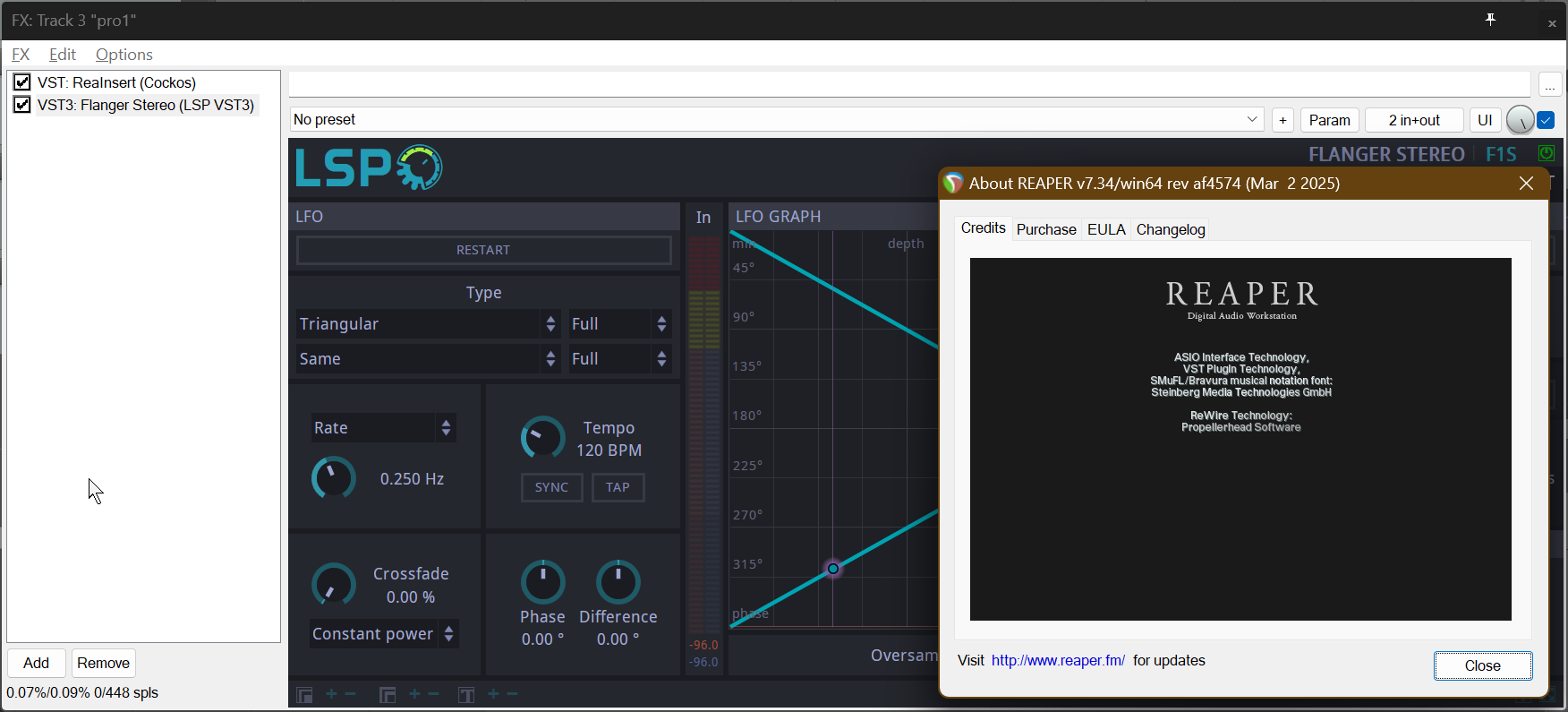Click the Crossfade knob
Image resolution: width=1568 pixels, height=712 pixels.
[x=334, y=586]
